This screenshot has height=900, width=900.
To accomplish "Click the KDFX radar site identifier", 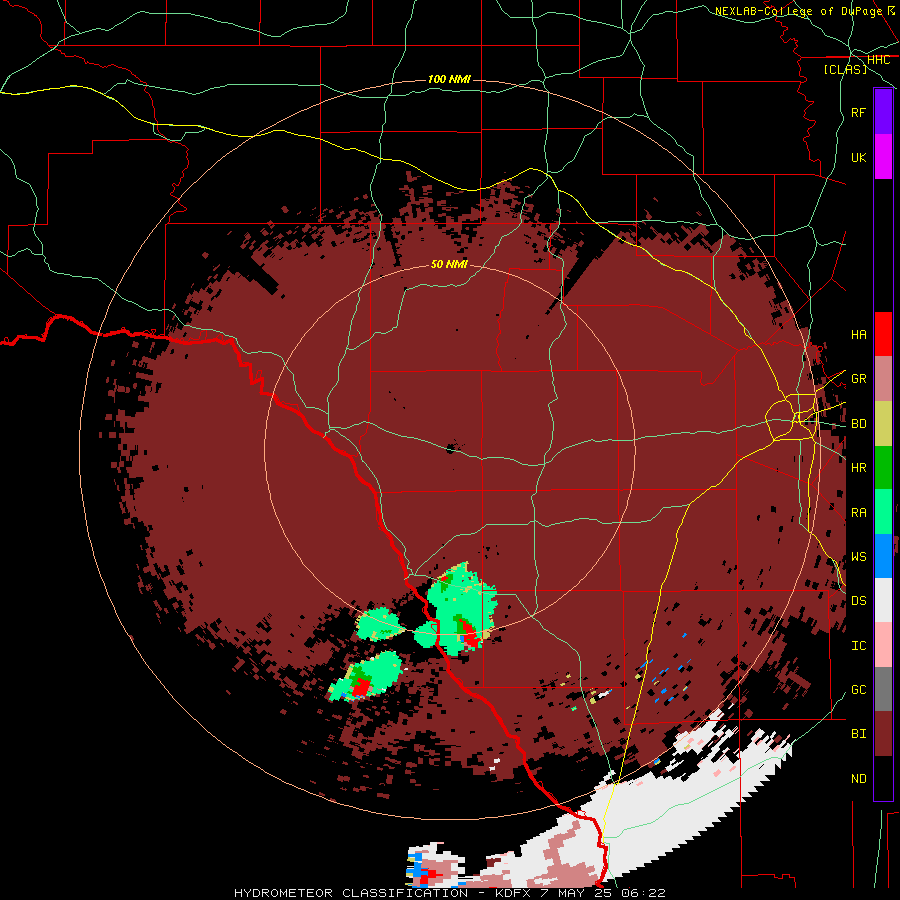I will pyautogui.click(x=512, y=893).
